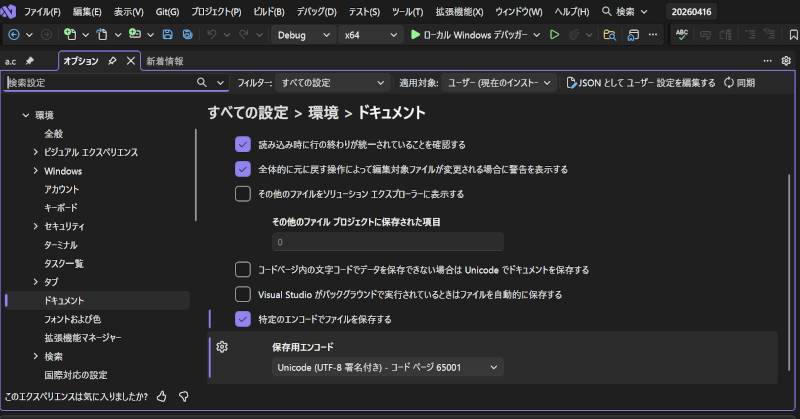This screenshot has width=800, height=419.
Task: Click the Open File icon in toolbar
Action: click(102, 35)
